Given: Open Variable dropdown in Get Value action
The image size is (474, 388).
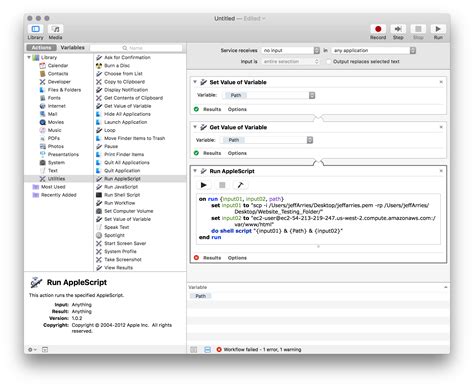Looking at the screenshot, I should pyautogui.click(x=266, y=140).
